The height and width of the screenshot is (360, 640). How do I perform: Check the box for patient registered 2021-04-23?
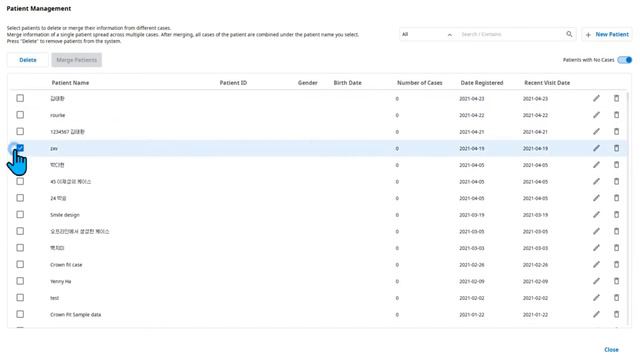tap(20, 98)
